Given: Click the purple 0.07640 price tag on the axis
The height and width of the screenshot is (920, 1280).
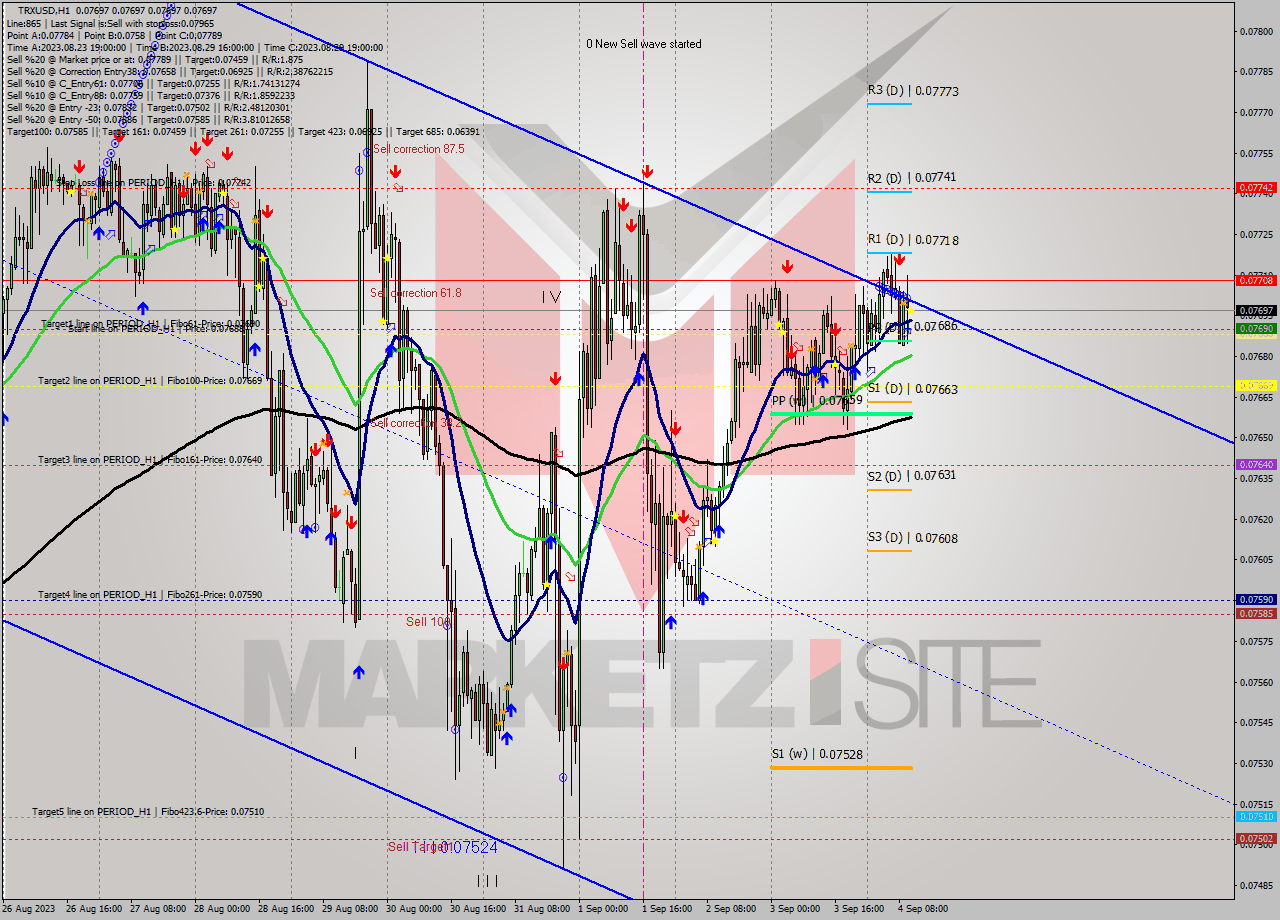Looking at the screenshot, I should tap(1256, 465).
